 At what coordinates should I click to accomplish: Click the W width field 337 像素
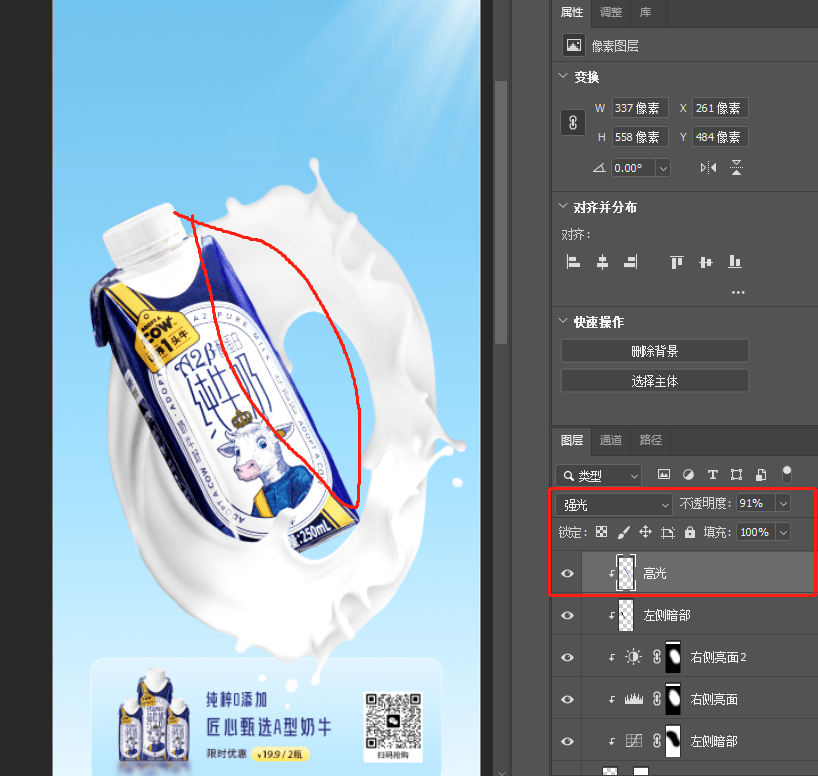(x=640, y=108)
